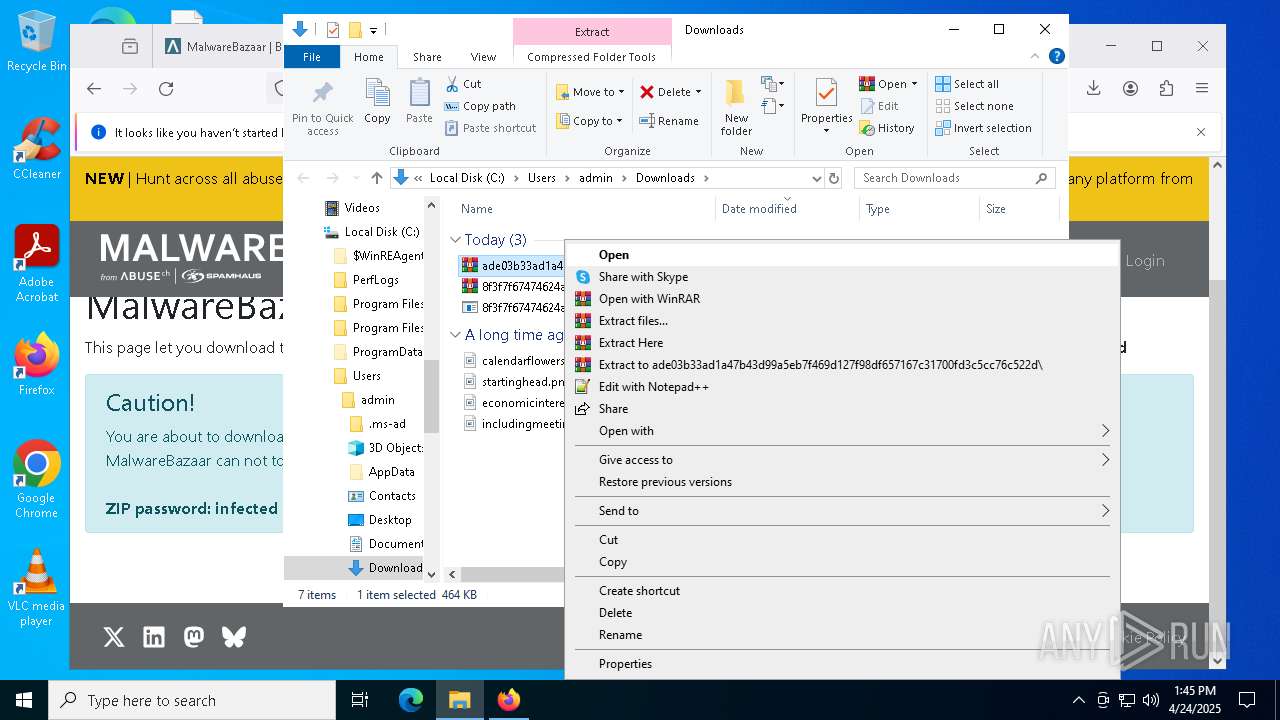This screenshot has height=720, width=1280.
Task: Click the Rename ribbon button
Action: (669, 121)
